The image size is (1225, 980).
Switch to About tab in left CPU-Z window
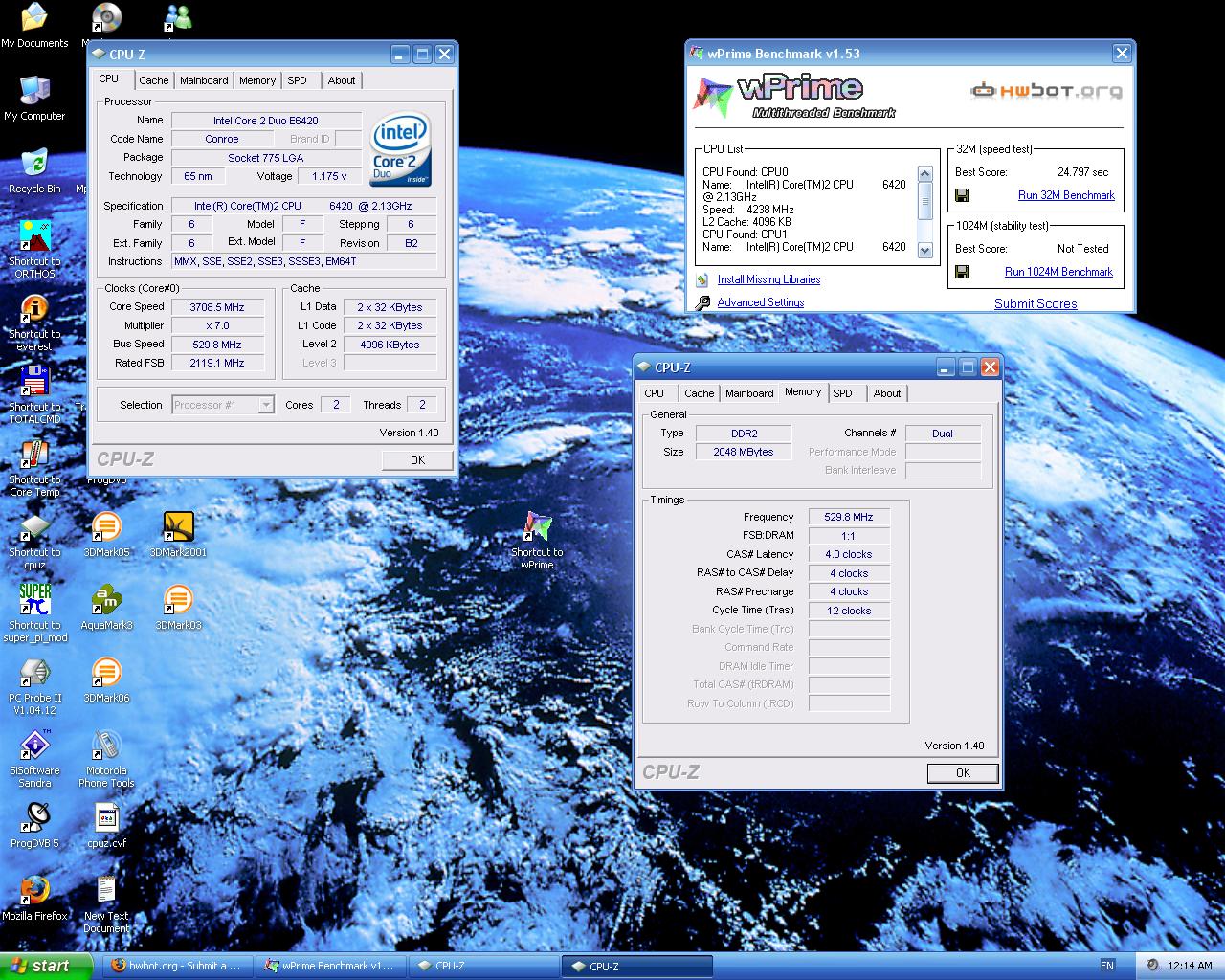342,80
